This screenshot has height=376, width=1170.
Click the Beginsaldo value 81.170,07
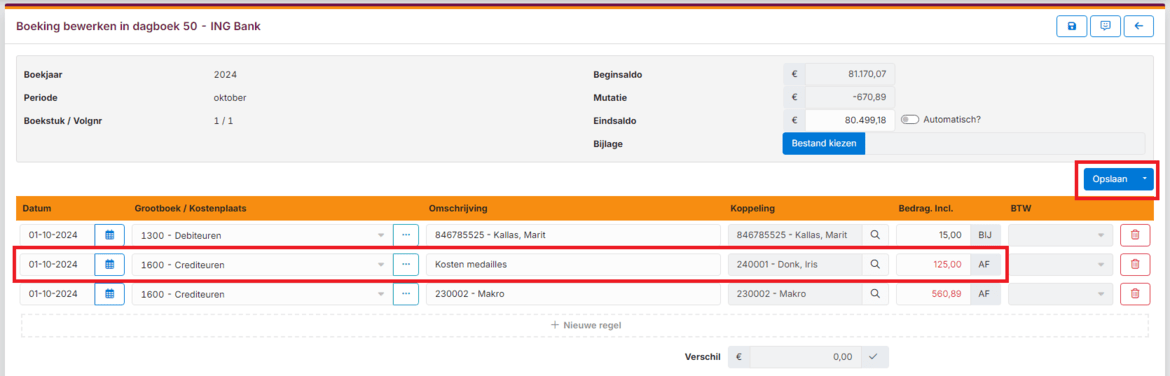click(849, 75)
